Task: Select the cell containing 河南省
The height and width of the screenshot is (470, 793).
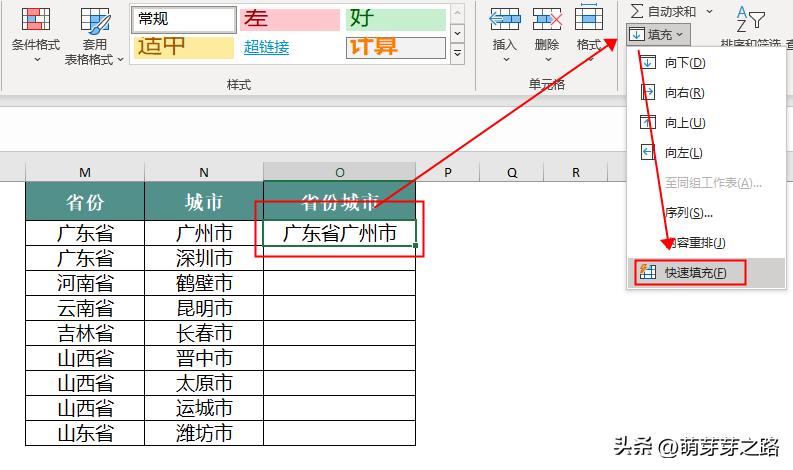Action: [85, 283]
